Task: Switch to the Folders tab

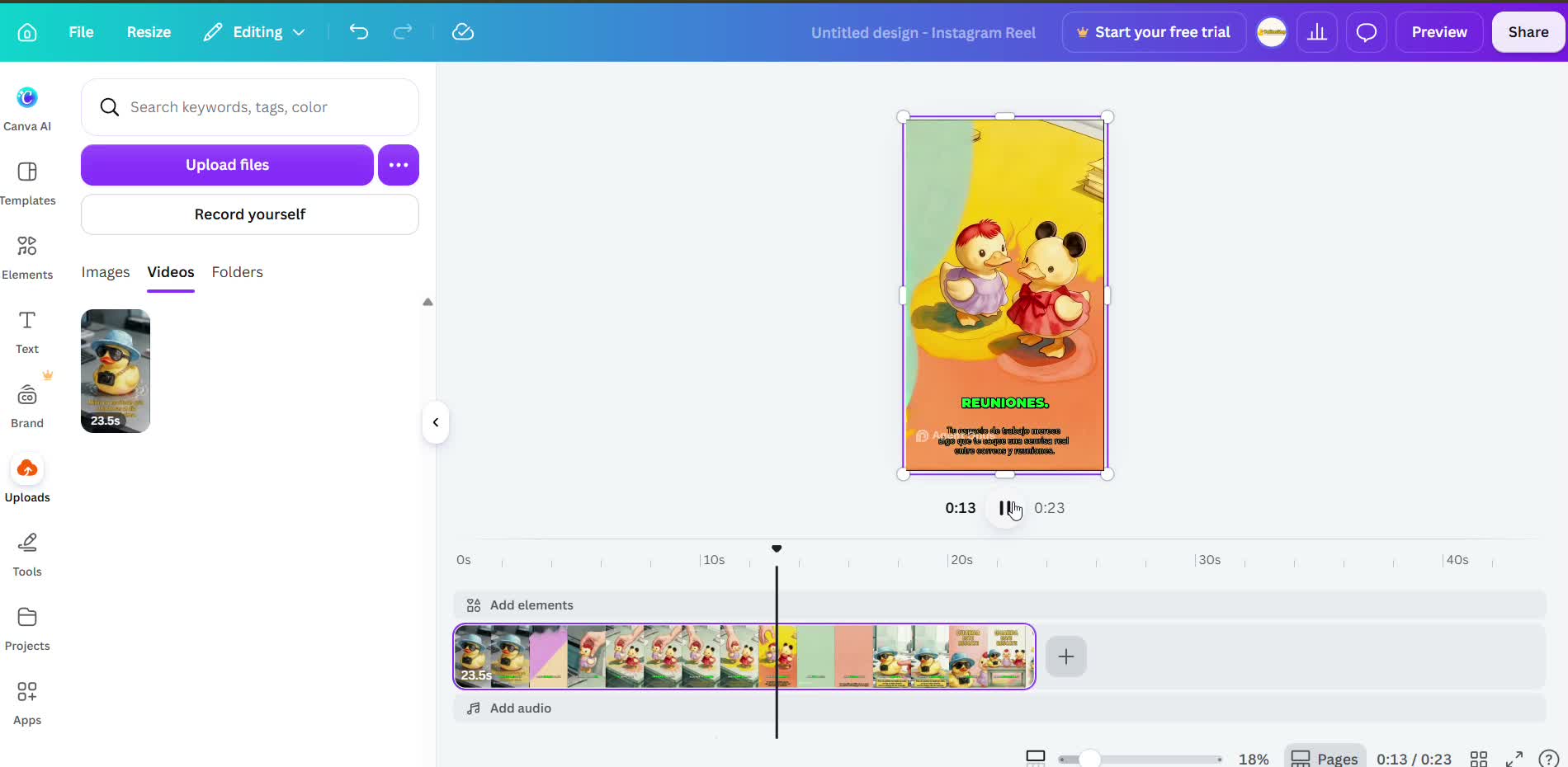Action: click(x=238, y=272)
